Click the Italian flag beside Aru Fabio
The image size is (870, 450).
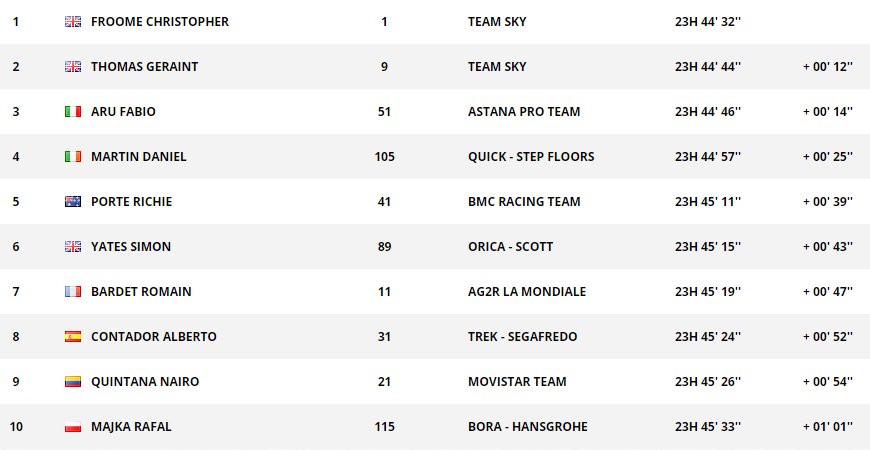72,112
